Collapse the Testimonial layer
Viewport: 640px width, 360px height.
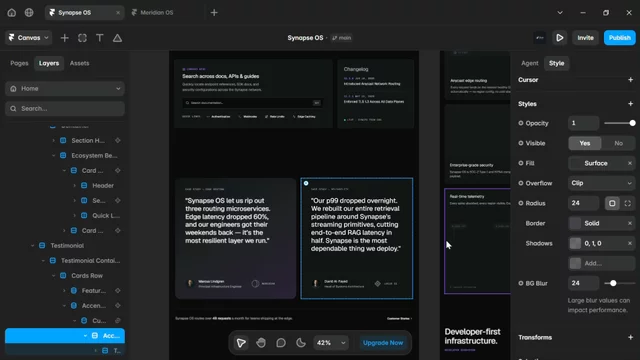click(x=32, y=246)
